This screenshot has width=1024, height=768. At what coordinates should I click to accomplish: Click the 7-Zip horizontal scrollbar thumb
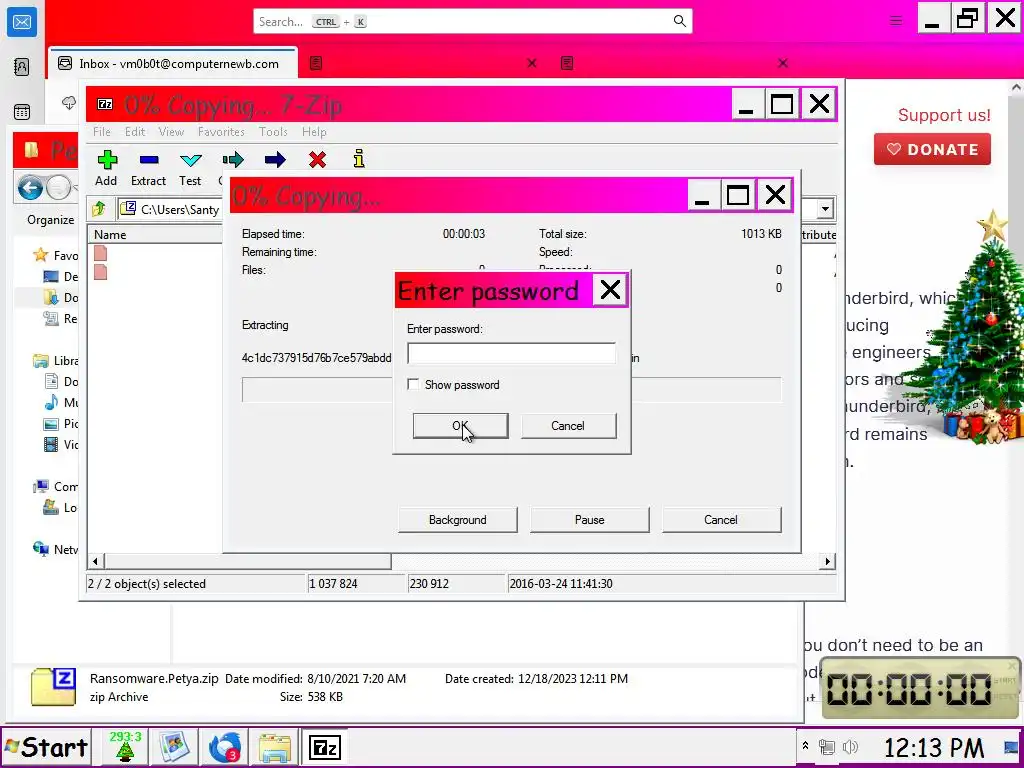point(248,561)
